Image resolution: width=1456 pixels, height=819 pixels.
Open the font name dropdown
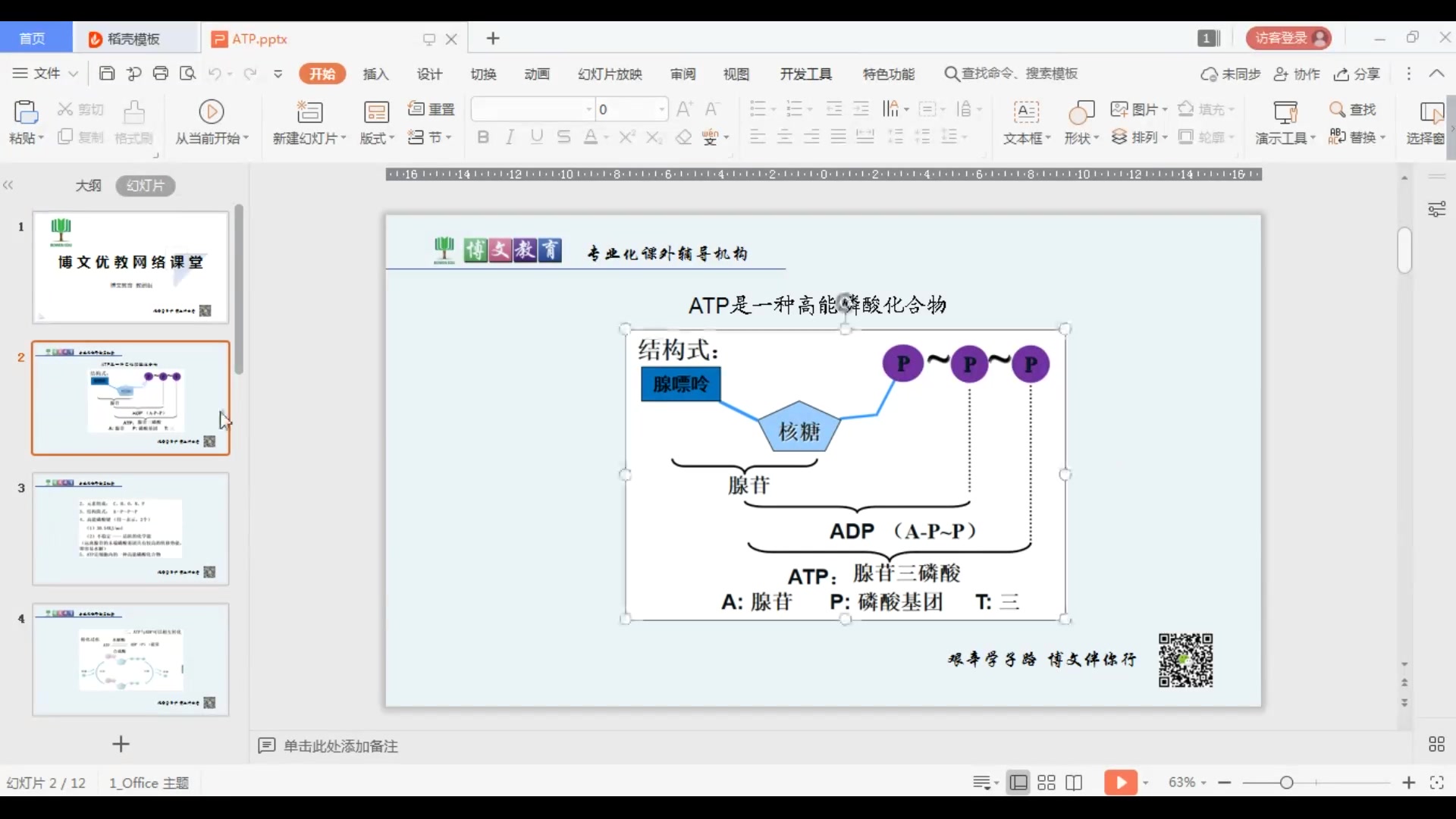tap(588, 110)
